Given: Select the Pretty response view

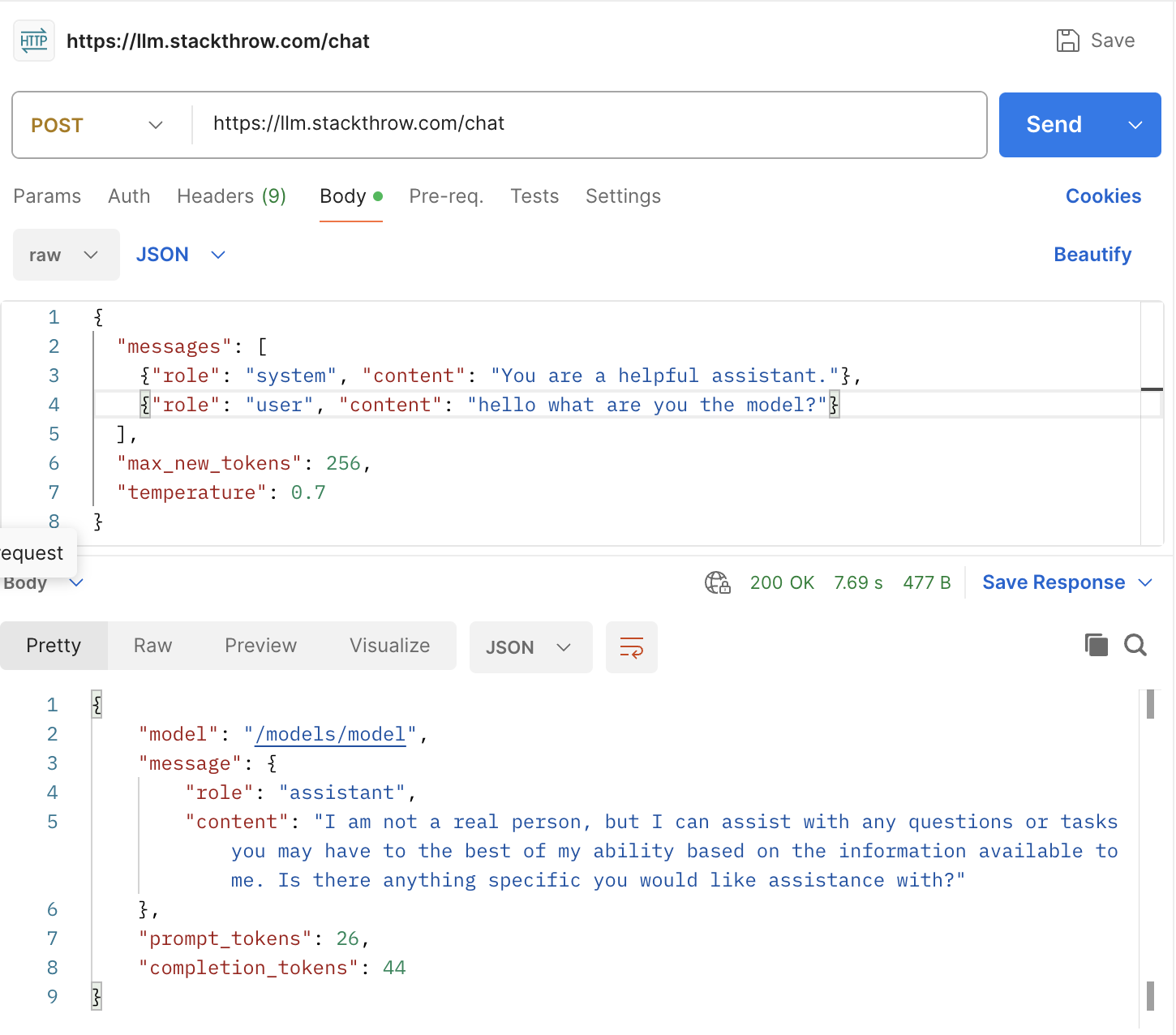Looking at the screenshot, I should (x=54, y=646).
